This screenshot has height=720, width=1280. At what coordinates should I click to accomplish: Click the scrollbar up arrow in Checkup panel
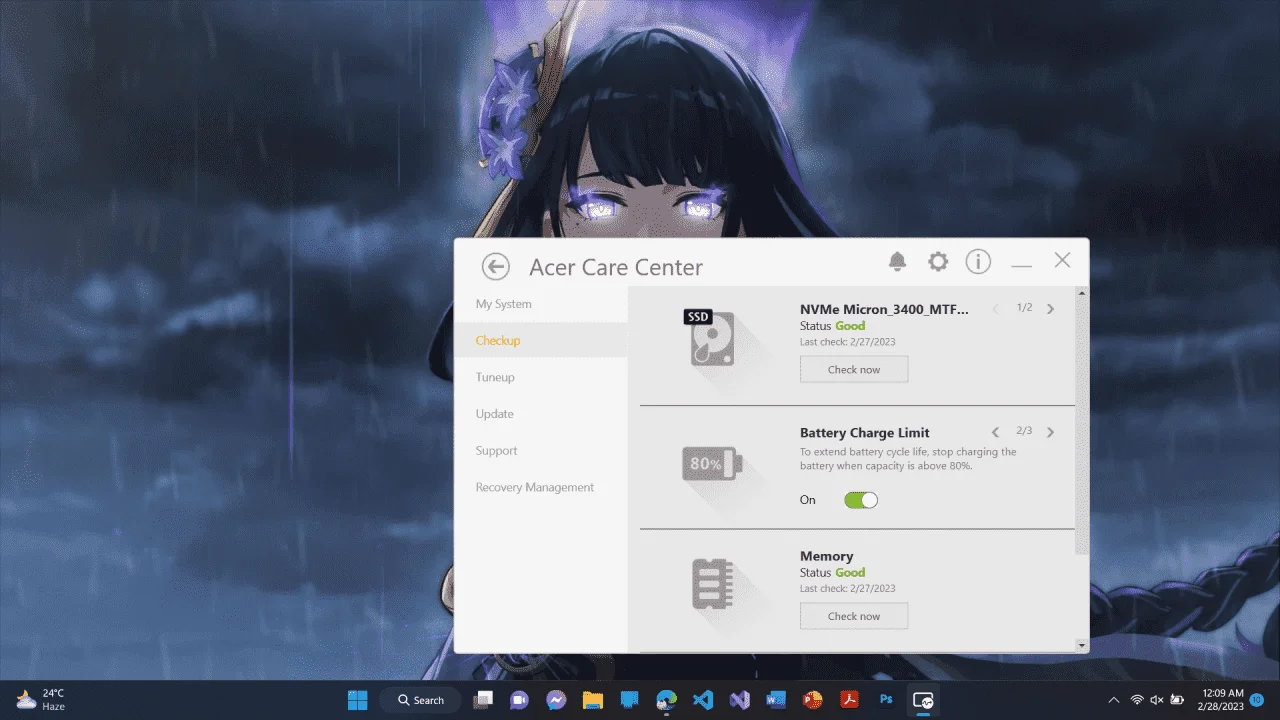pyautogui.click(x=1081, y=293)
